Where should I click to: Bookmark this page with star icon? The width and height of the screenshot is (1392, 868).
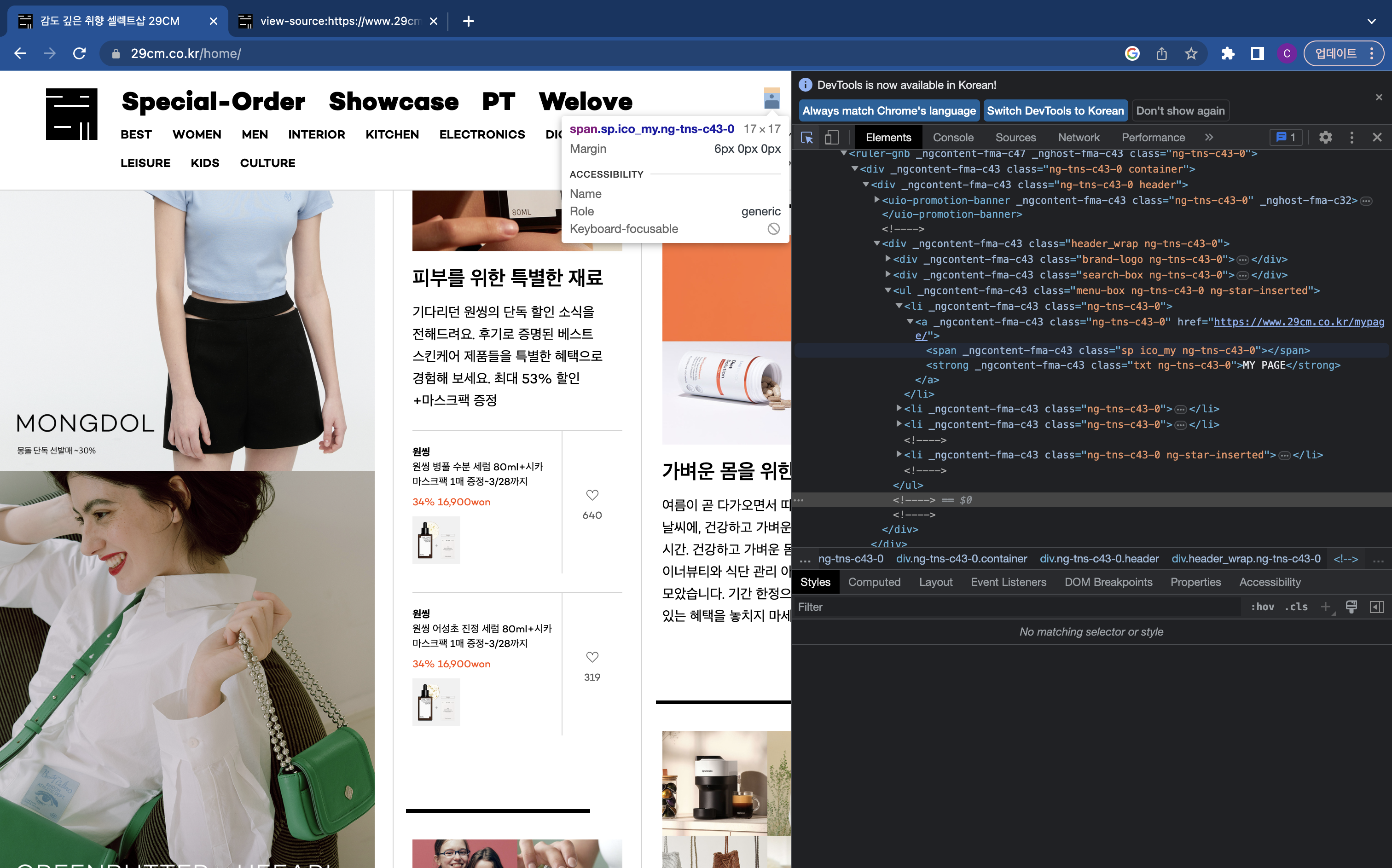(1191, 53)
